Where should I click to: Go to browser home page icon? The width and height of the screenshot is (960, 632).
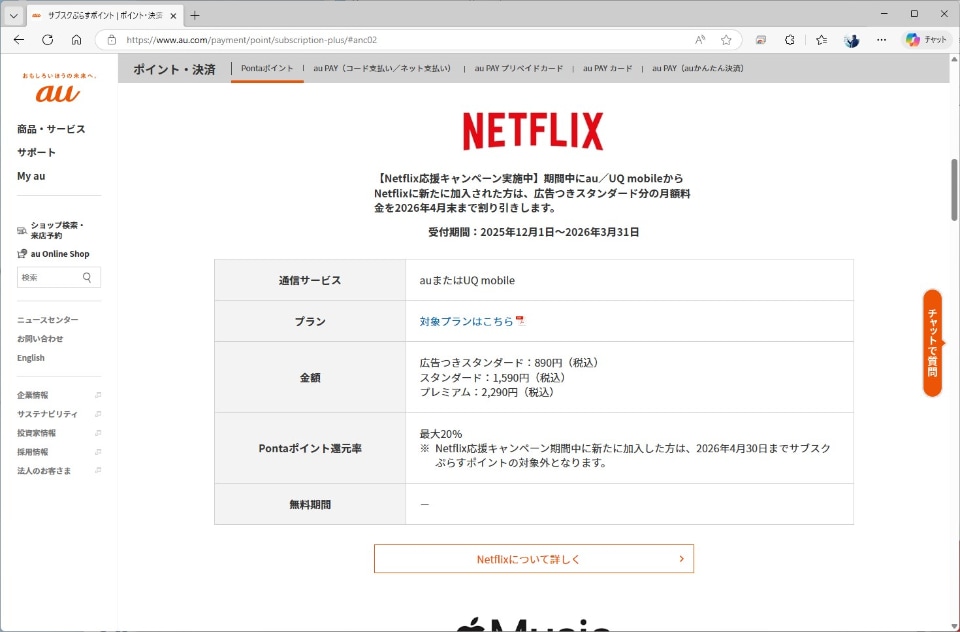pyautogui.click(x=76, y=40)
